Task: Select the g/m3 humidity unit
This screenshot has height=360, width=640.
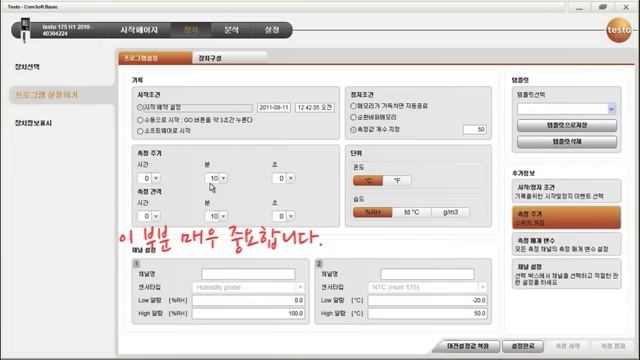Action: [451, 212]
